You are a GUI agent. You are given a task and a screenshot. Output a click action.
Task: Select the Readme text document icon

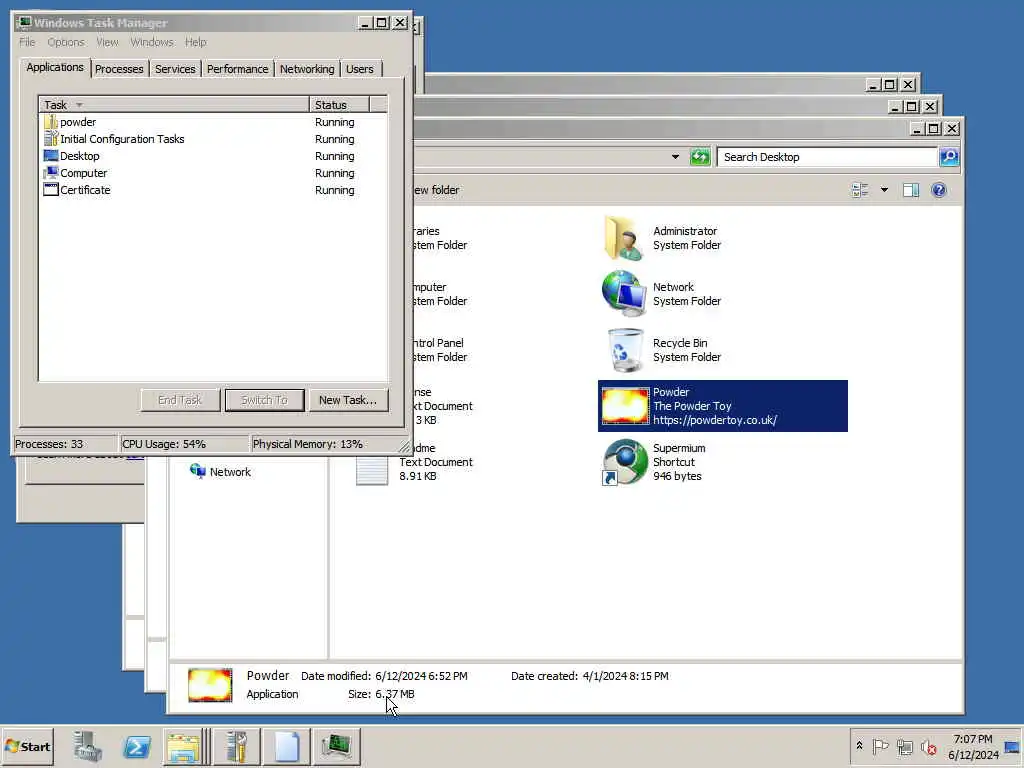click(372, 470)
